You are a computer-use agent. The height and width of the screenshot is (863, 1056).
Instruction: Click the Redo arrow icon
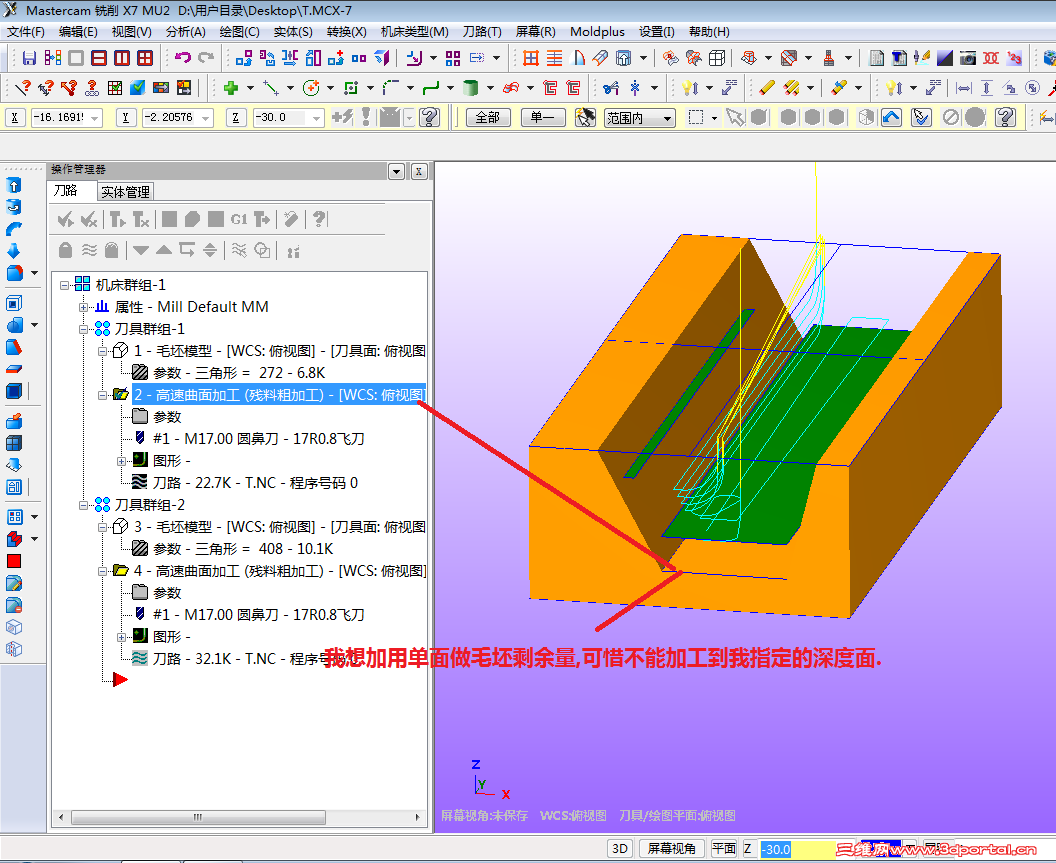(206, 58)
